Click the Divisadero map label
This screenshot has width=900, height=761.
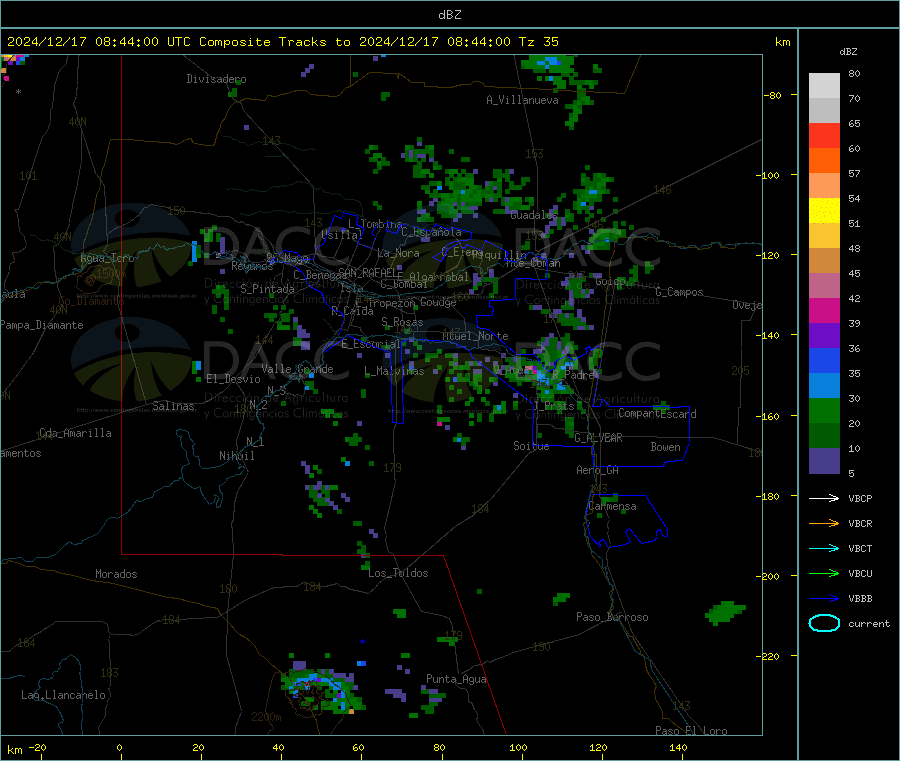tap(216, 79)
